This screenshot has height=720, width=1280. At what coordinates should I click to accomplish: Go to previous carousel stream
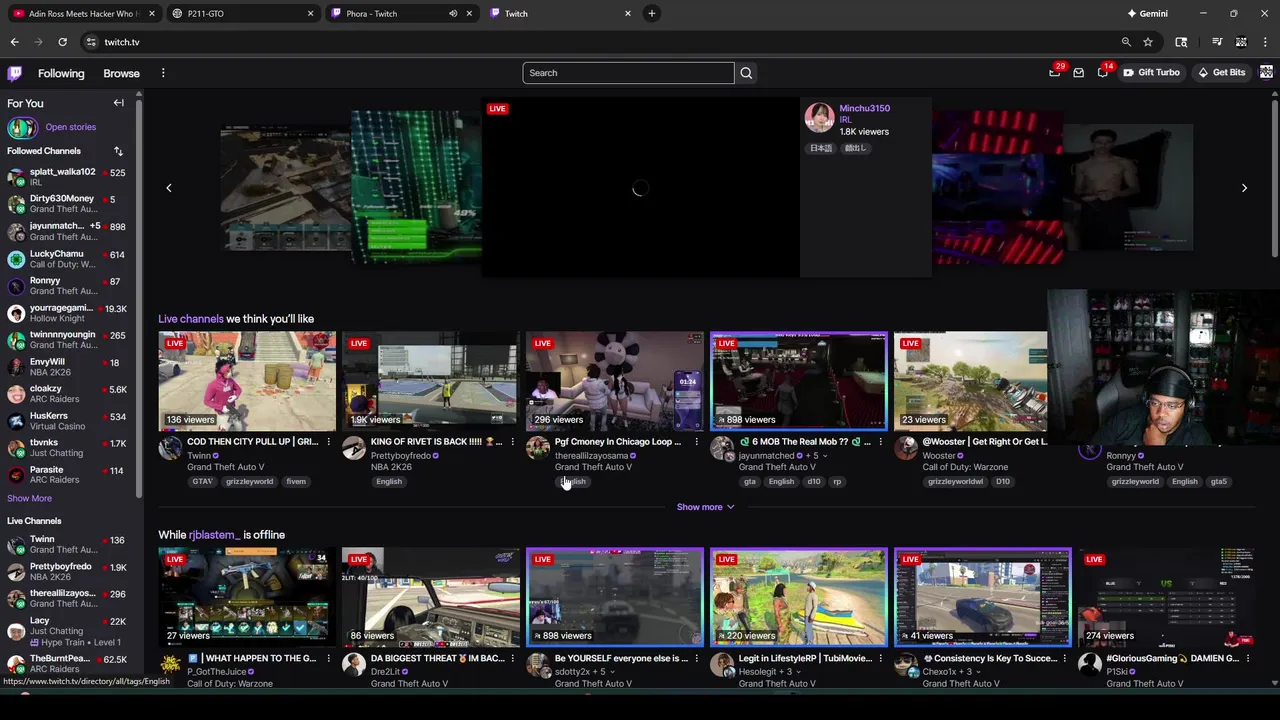[x=169, y=188]
